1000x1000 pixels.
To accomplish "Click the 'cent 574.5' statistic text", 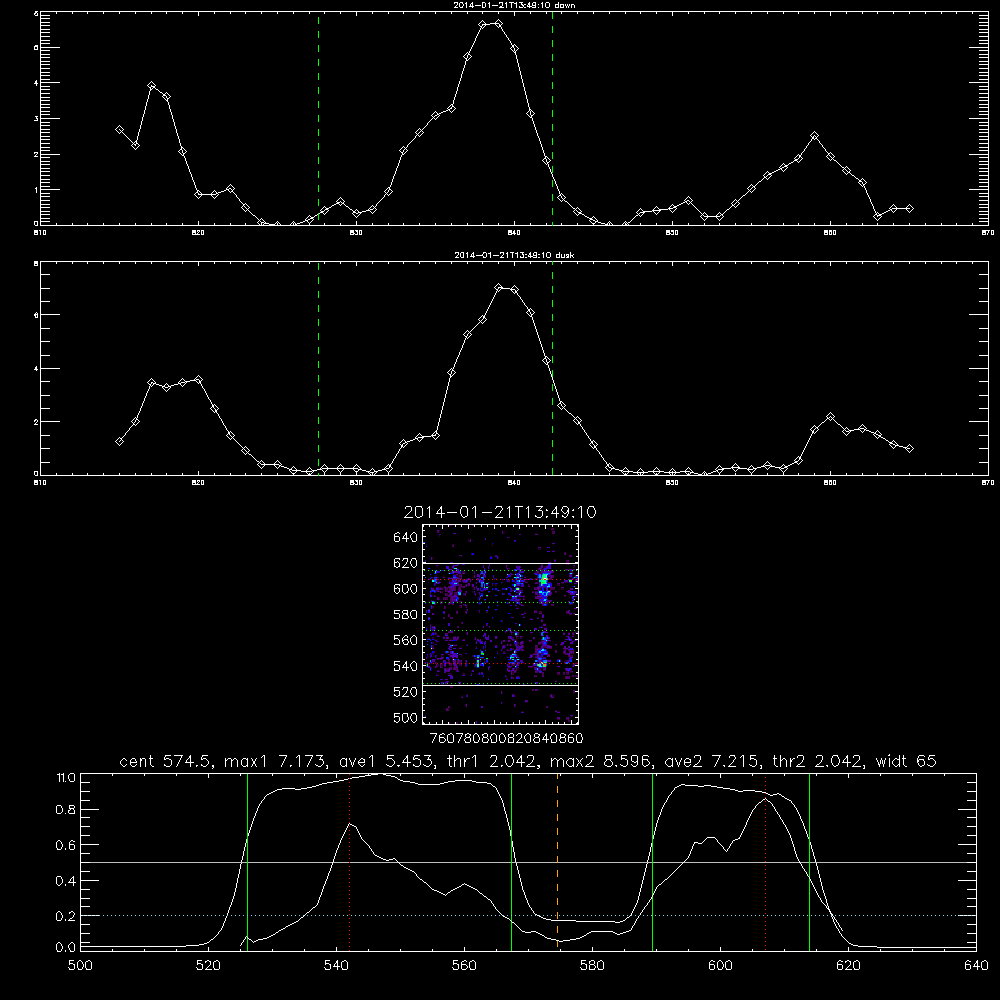I will coord(166,761).
